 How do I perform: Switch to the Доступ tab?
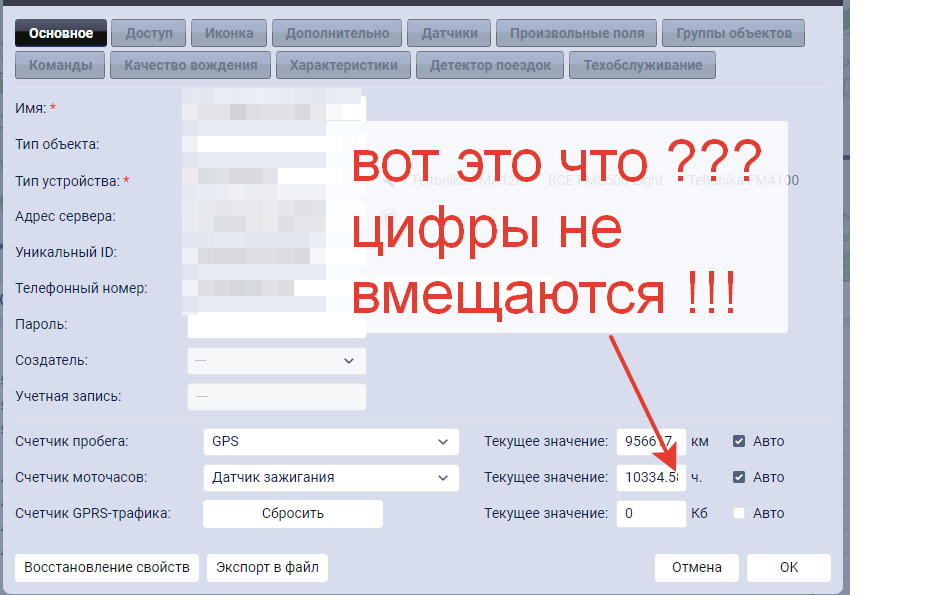149,33
